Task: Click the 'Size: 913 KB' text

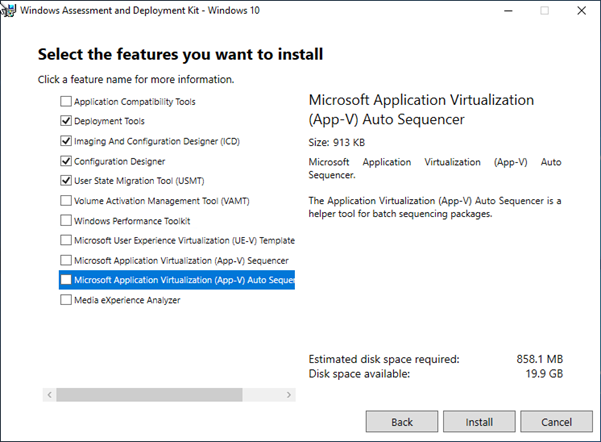Action: (337, 143)
